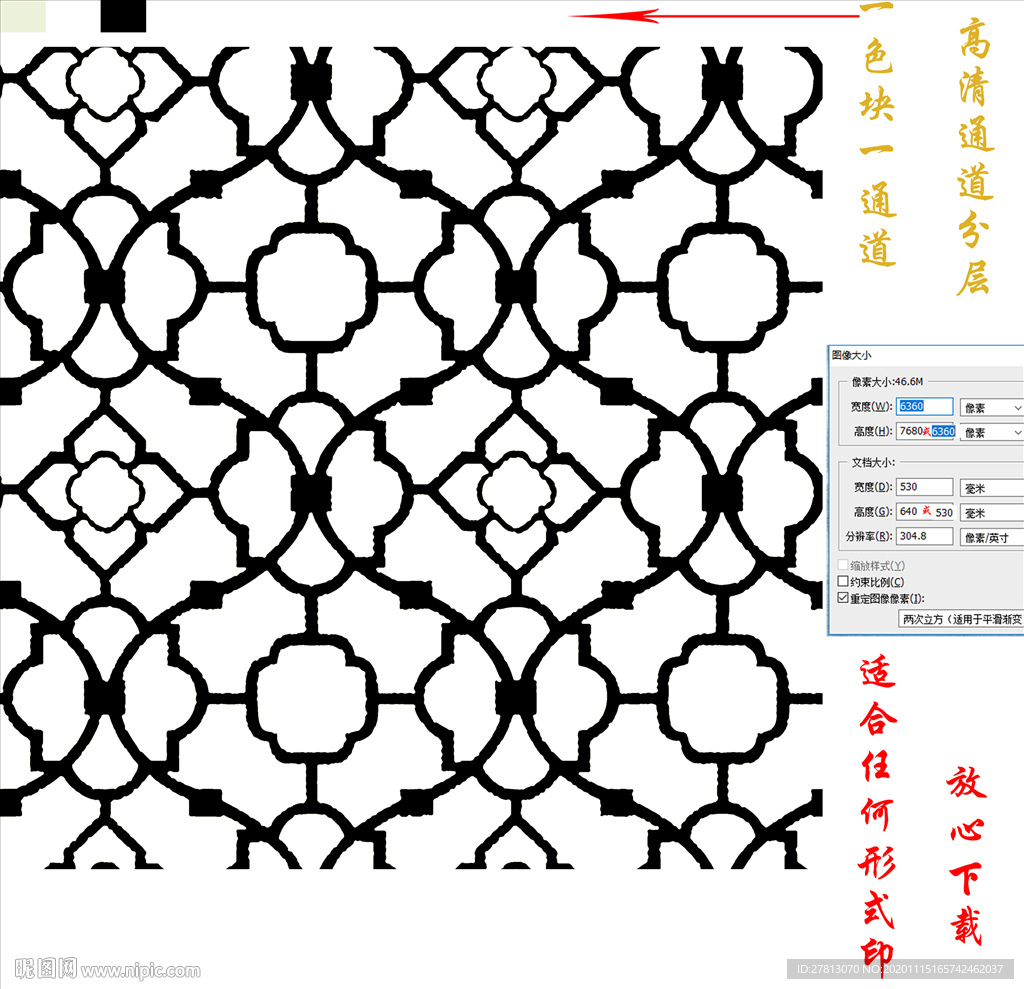Click the black lattice pattern preview image
The height and width of the screenshot is (989, 1024).
coord(411,457)
